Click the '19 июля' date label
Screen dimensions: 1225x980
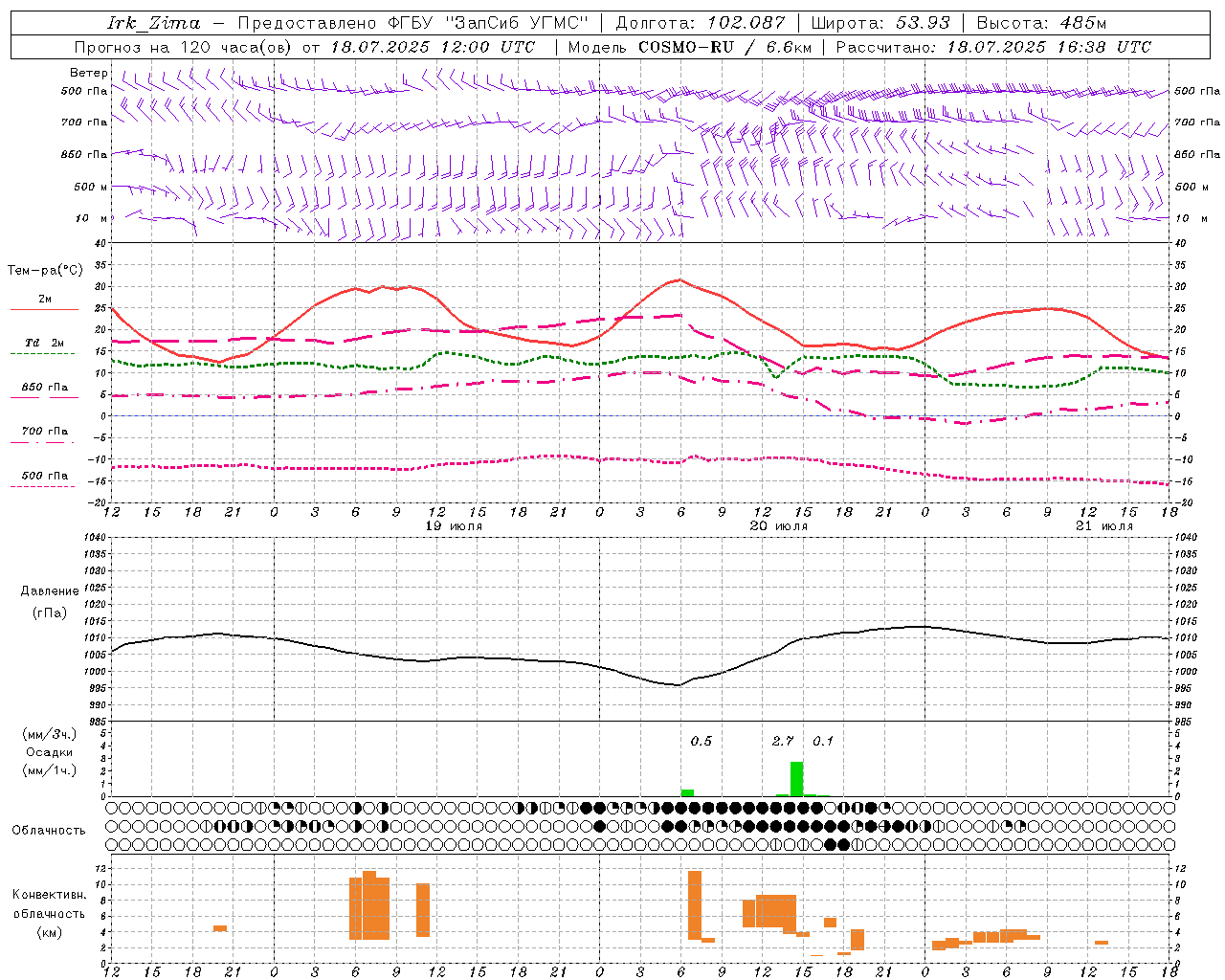click(454, 526)
